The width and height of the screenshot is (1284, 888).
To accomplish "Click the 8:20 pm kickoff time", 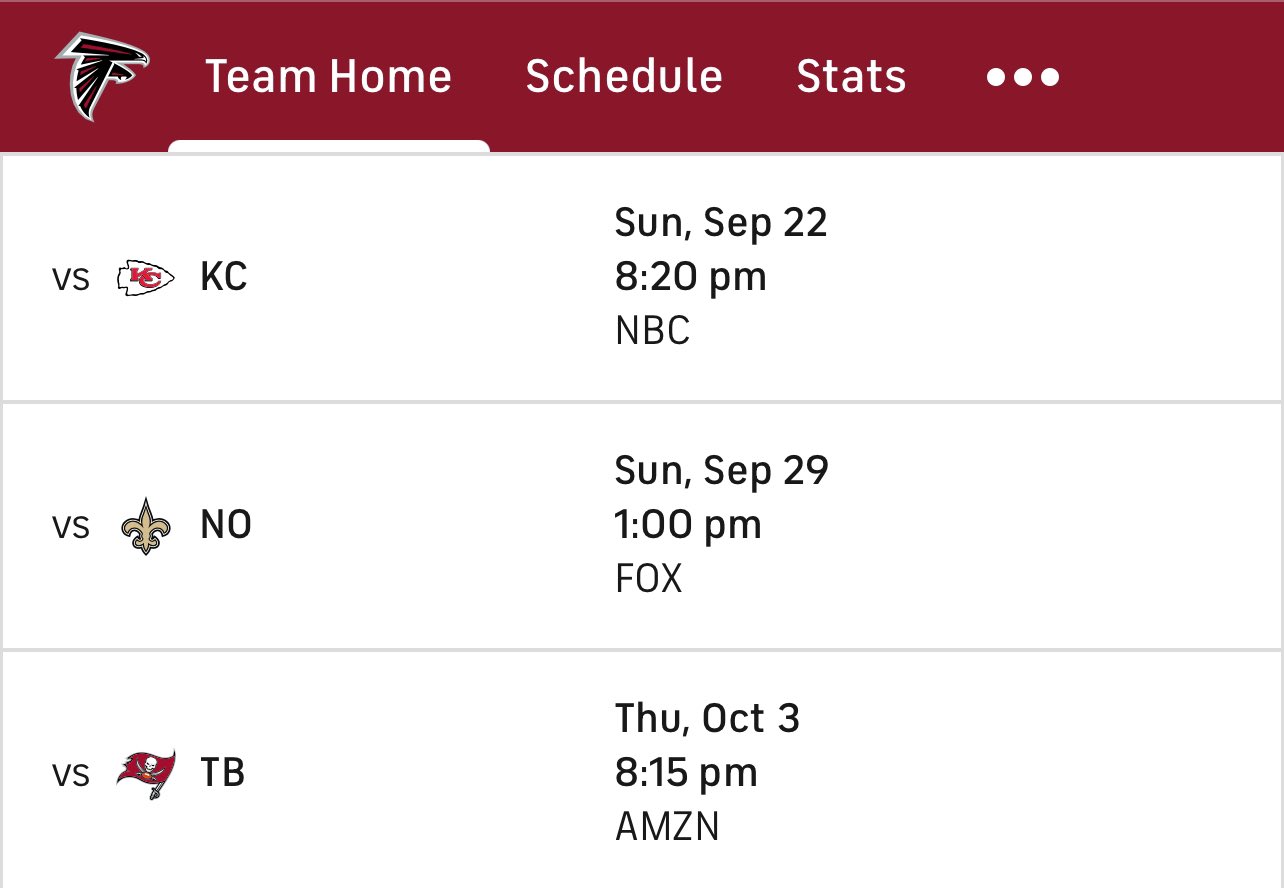I will [x=690, y=277].
